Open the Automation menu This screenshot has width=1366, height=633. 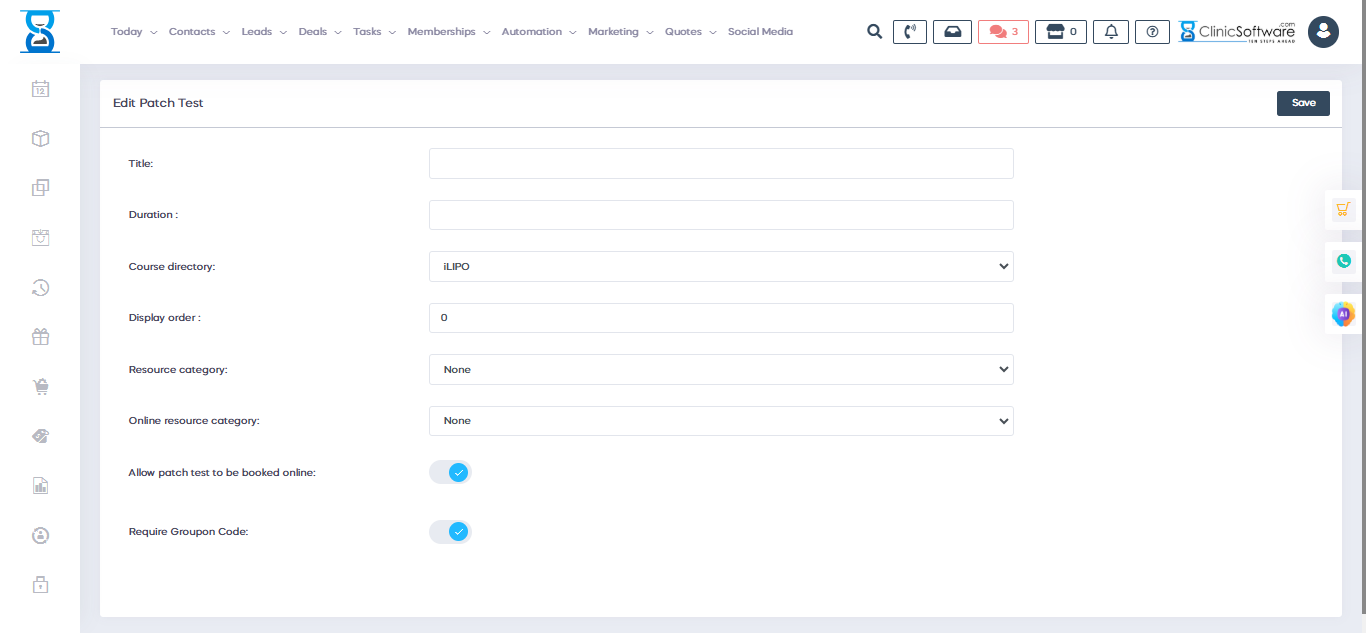coord(538,32)
